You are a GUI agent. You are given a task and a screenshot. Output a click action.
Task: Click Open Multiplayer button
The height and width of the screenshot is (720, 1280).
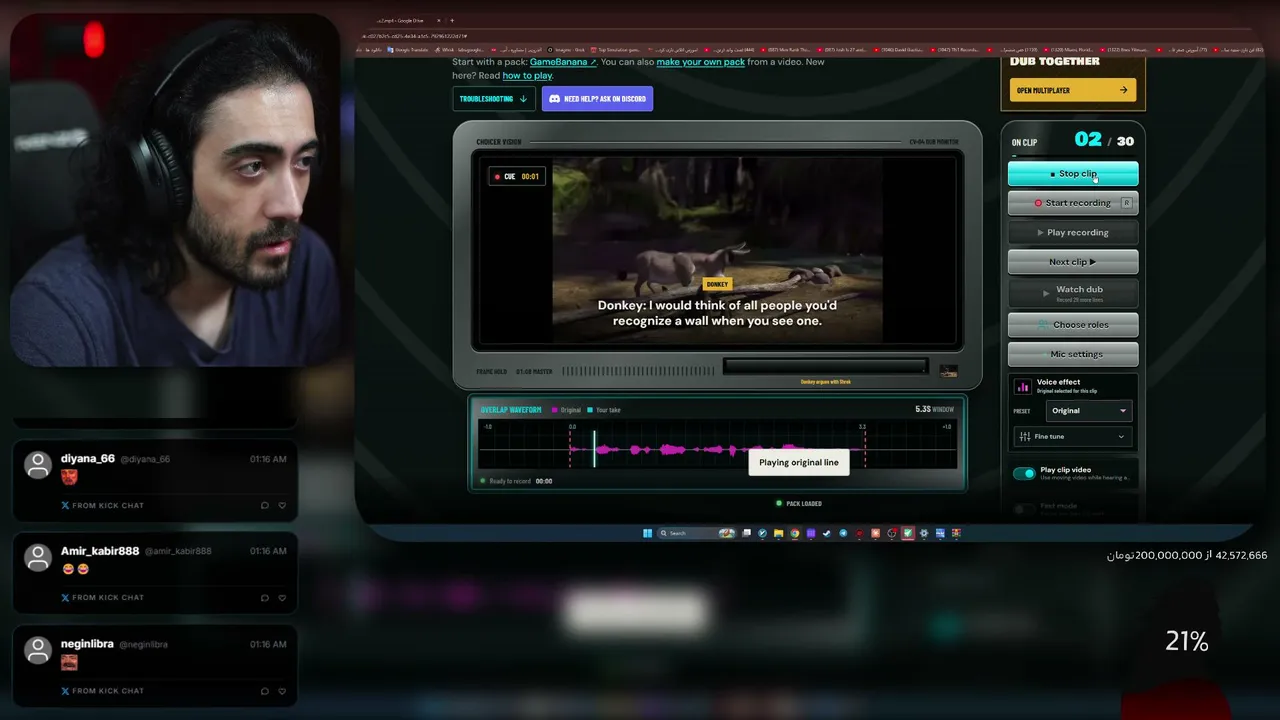click(1073, 90)
